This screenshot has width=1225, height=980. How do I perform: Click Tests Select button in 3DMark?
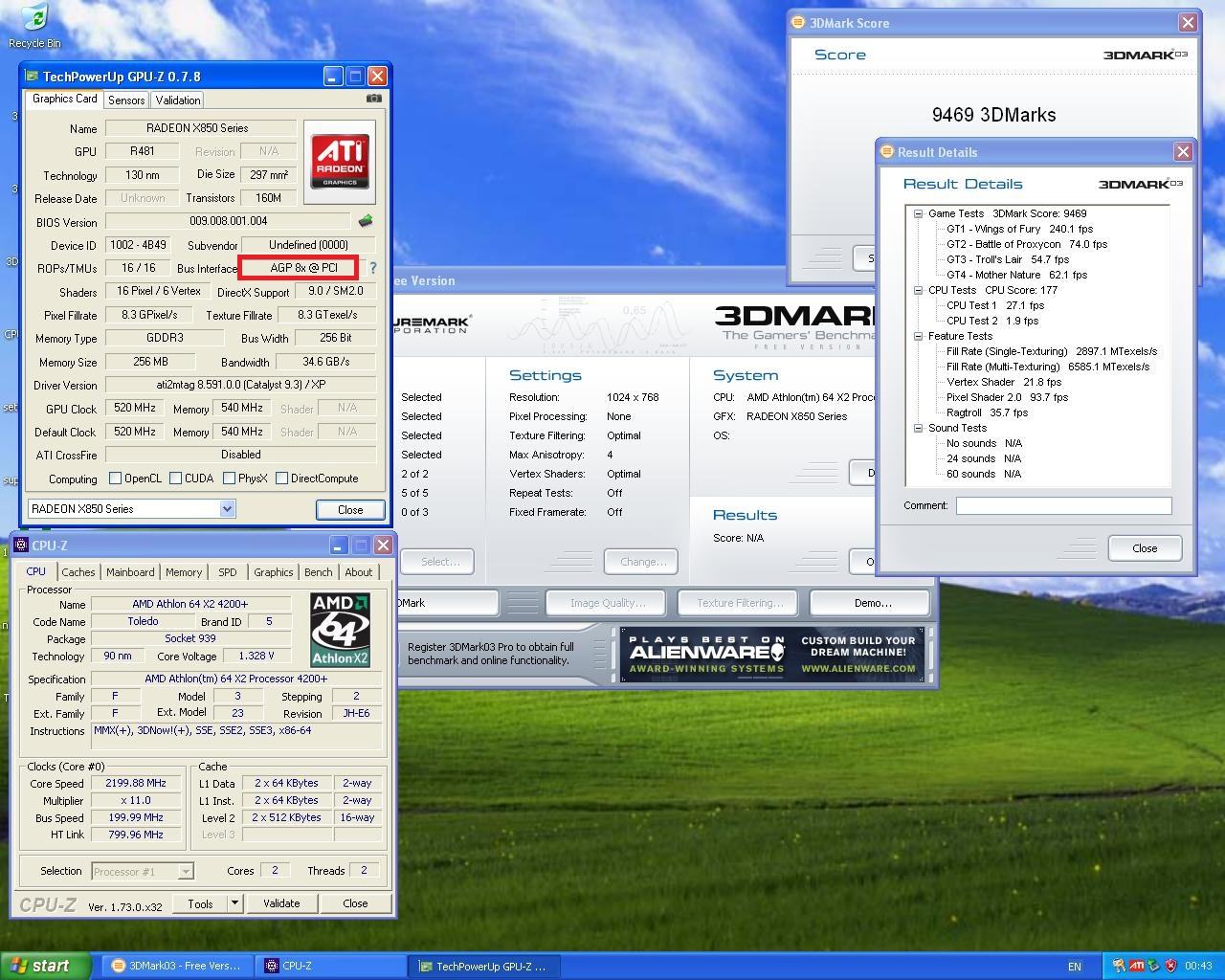point(439,562)
